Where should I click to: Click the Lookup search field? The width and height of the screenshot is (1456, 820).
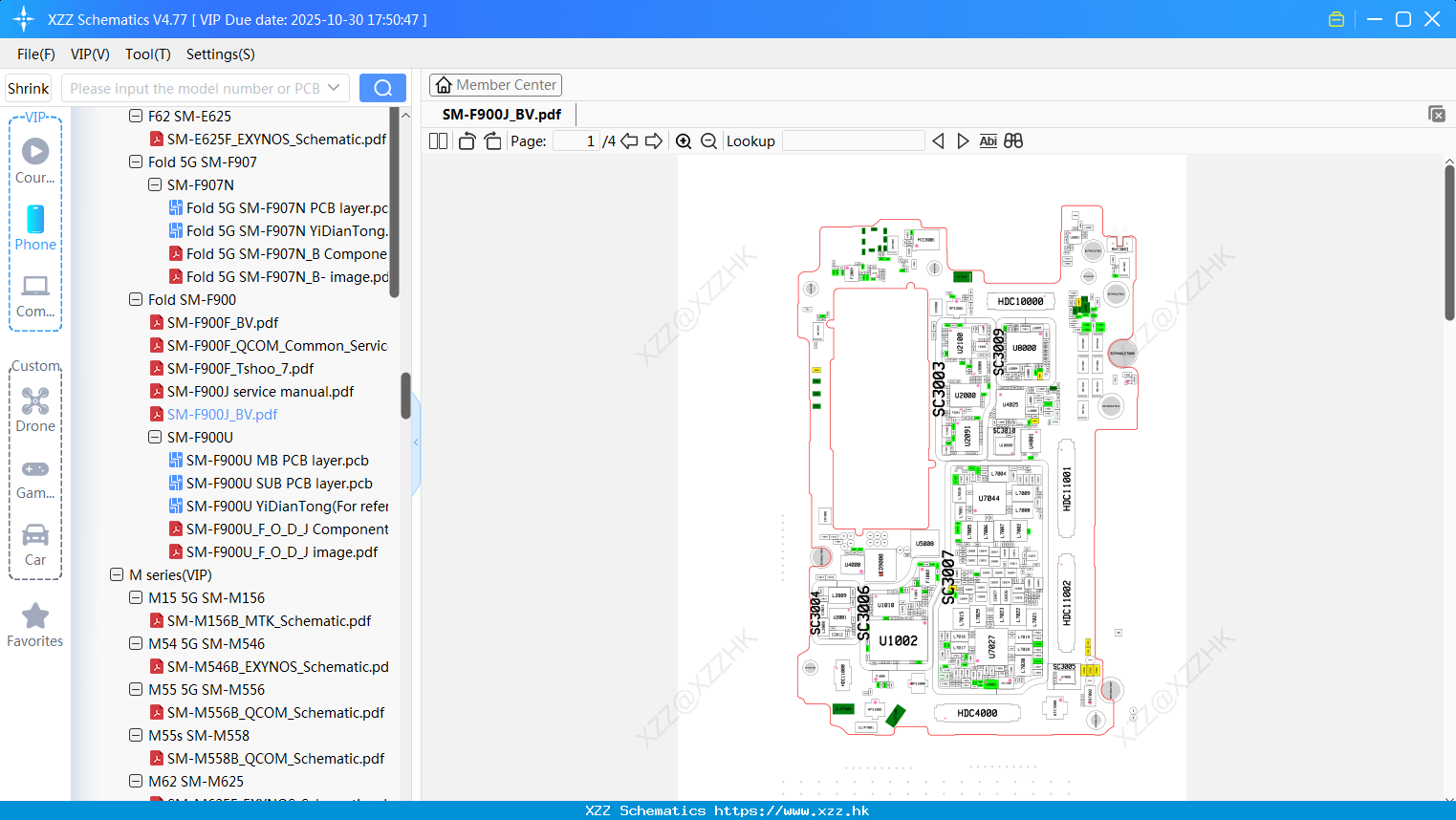pos(854,140)
